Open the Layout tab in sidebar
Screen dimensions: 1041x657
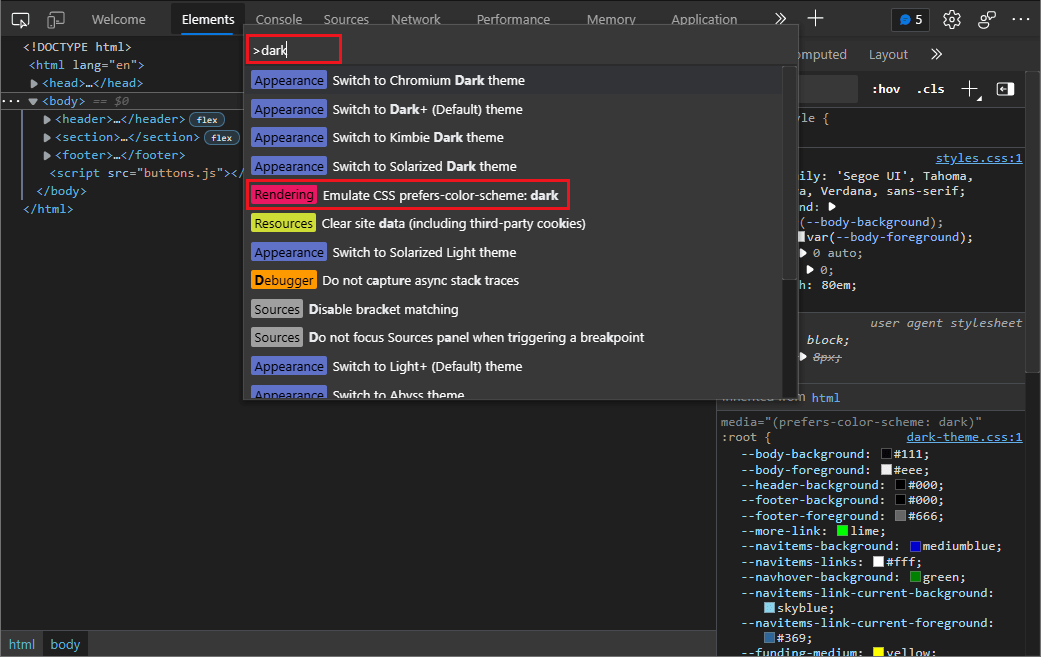pos(888,54)
